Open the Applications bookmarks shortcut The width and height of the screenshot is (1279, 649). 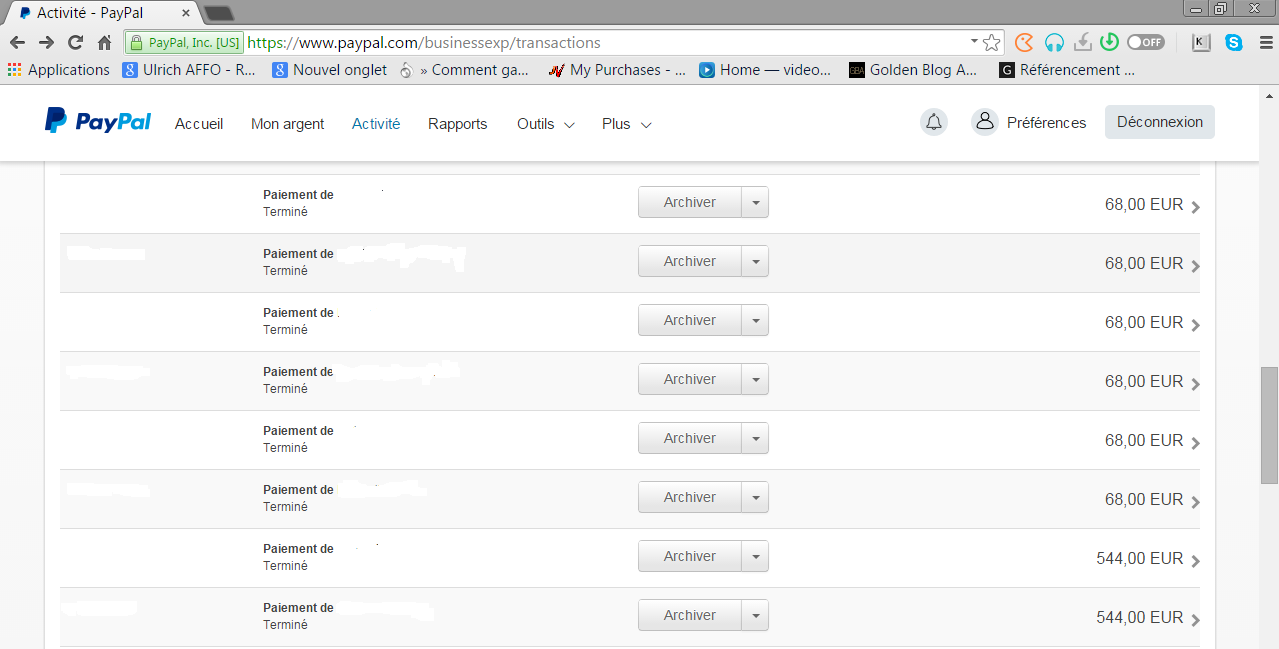coord(59,70)
